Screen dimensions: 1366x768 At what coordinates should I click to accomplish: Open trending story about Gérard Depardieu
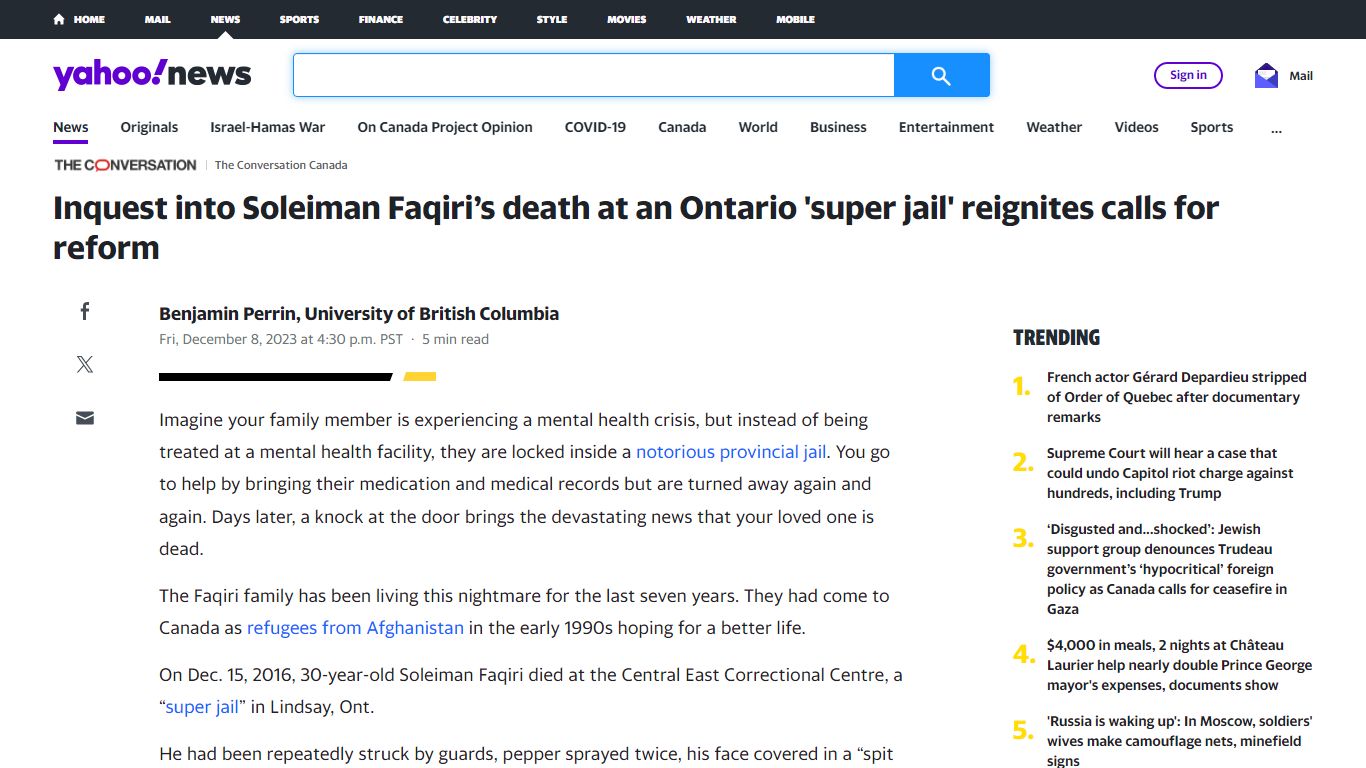coord(1177,397)
